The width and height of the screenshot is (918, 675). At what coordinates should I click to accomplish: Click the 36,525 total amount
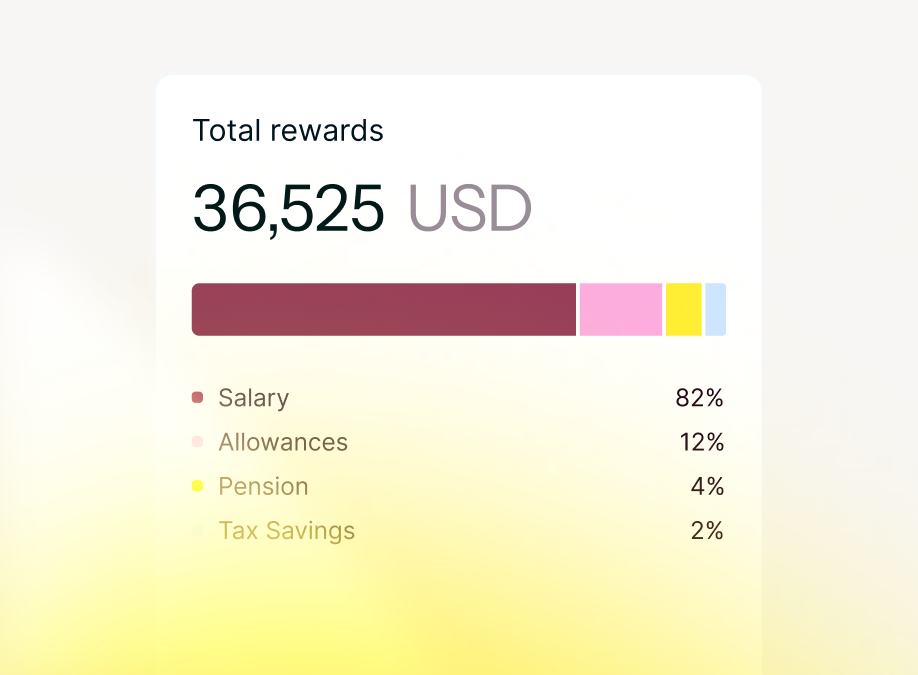coord(289,208)
